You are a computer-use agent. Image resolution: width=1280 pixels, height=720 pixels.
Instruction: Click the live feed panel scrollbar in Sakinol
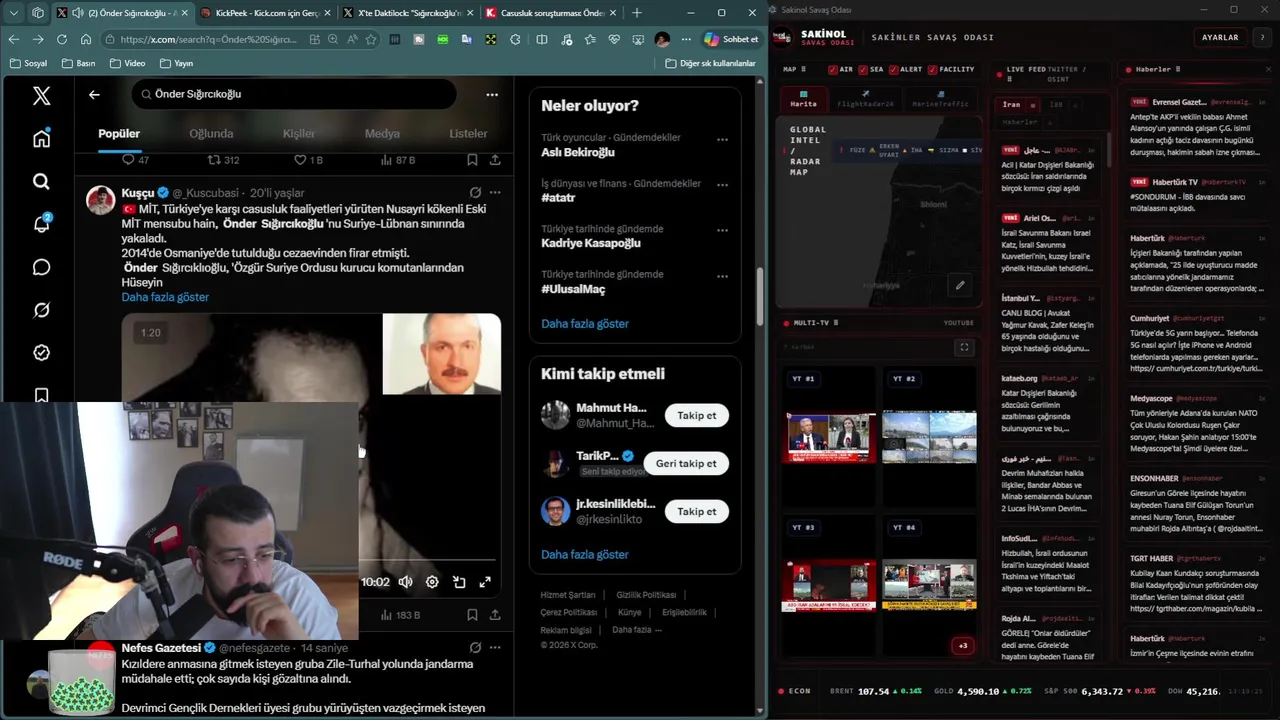pyautogui.click(x=1108, y=150)
